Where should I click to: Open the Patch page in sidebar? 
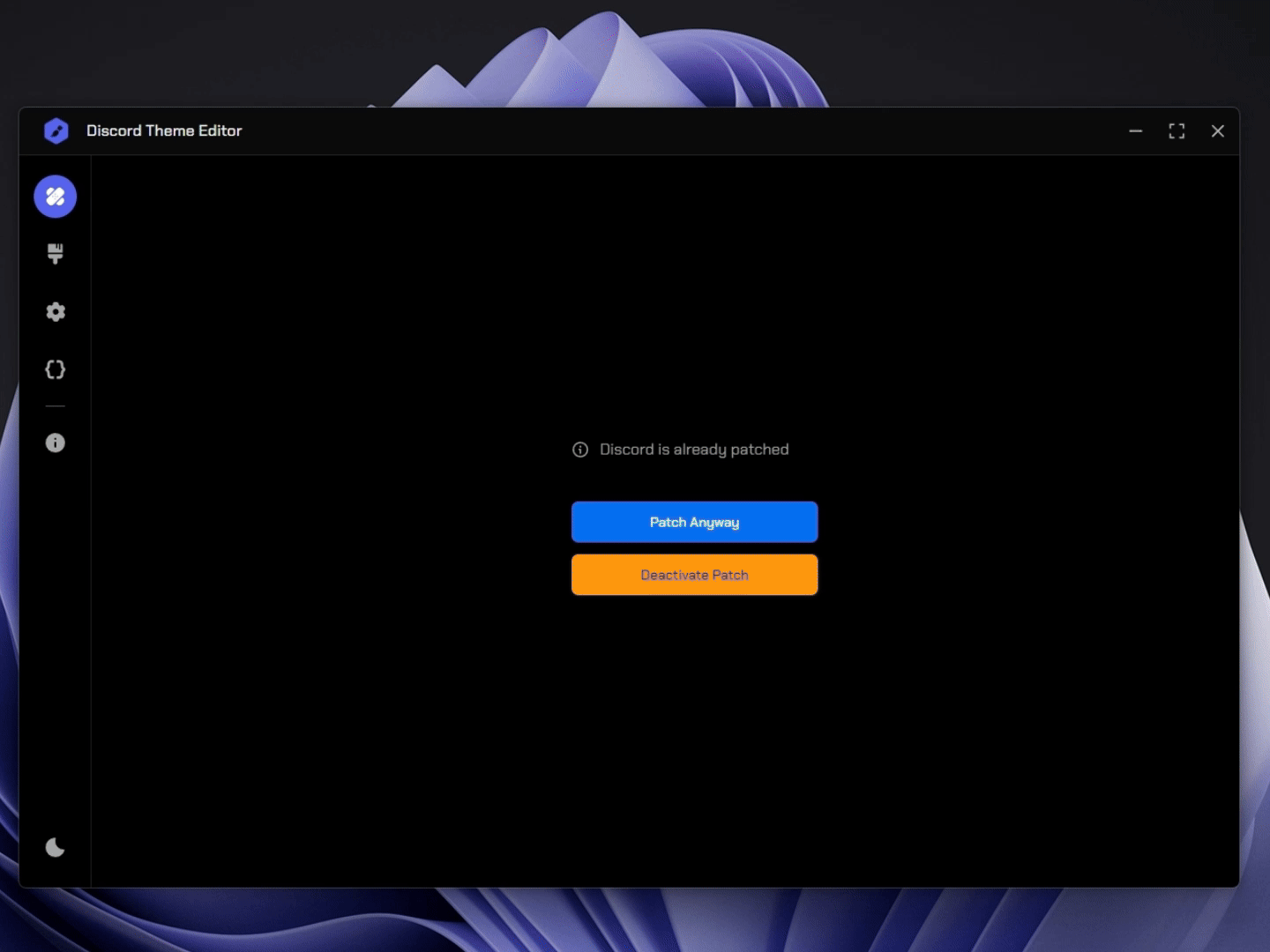tap(55, 197)
